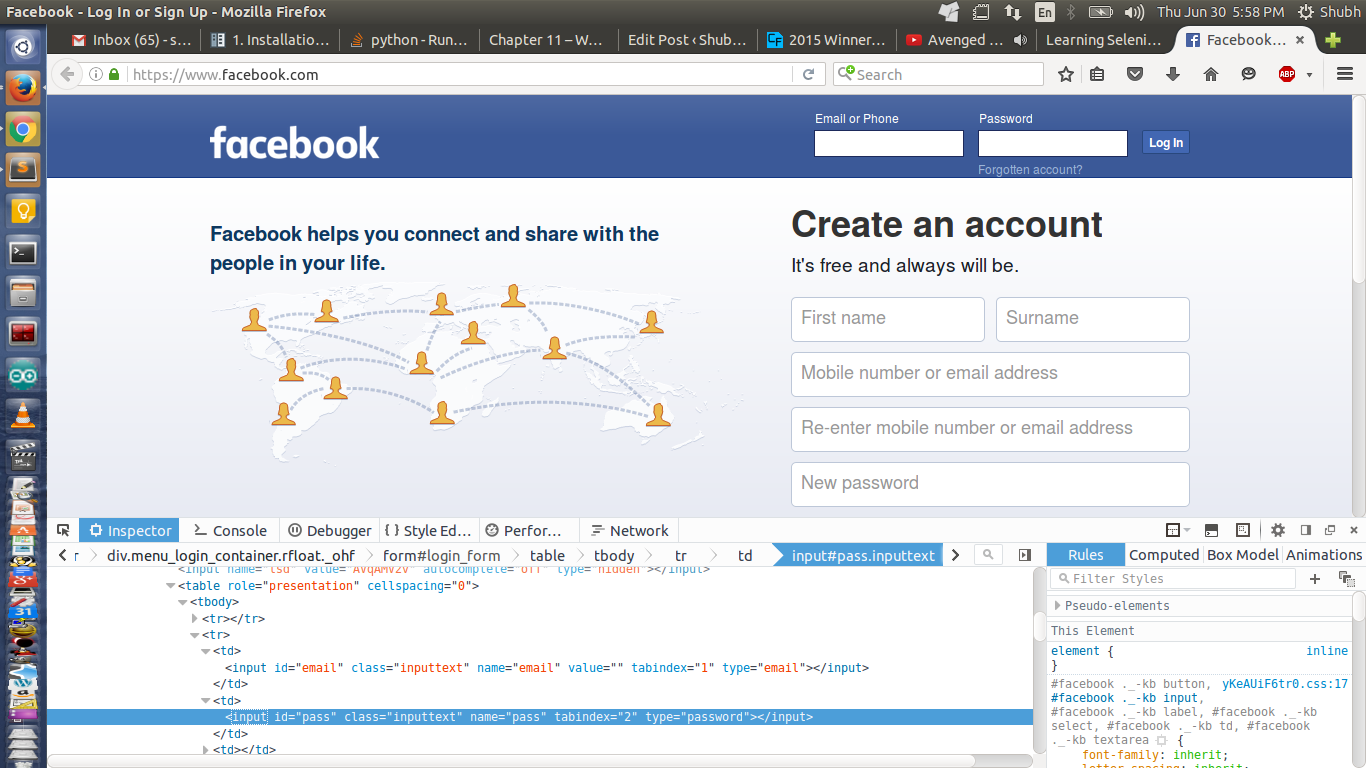This screenshot has height=768, width=1366.
Task: Open the Firefox hamburger menu
Action: click(x=1345, y=74)
